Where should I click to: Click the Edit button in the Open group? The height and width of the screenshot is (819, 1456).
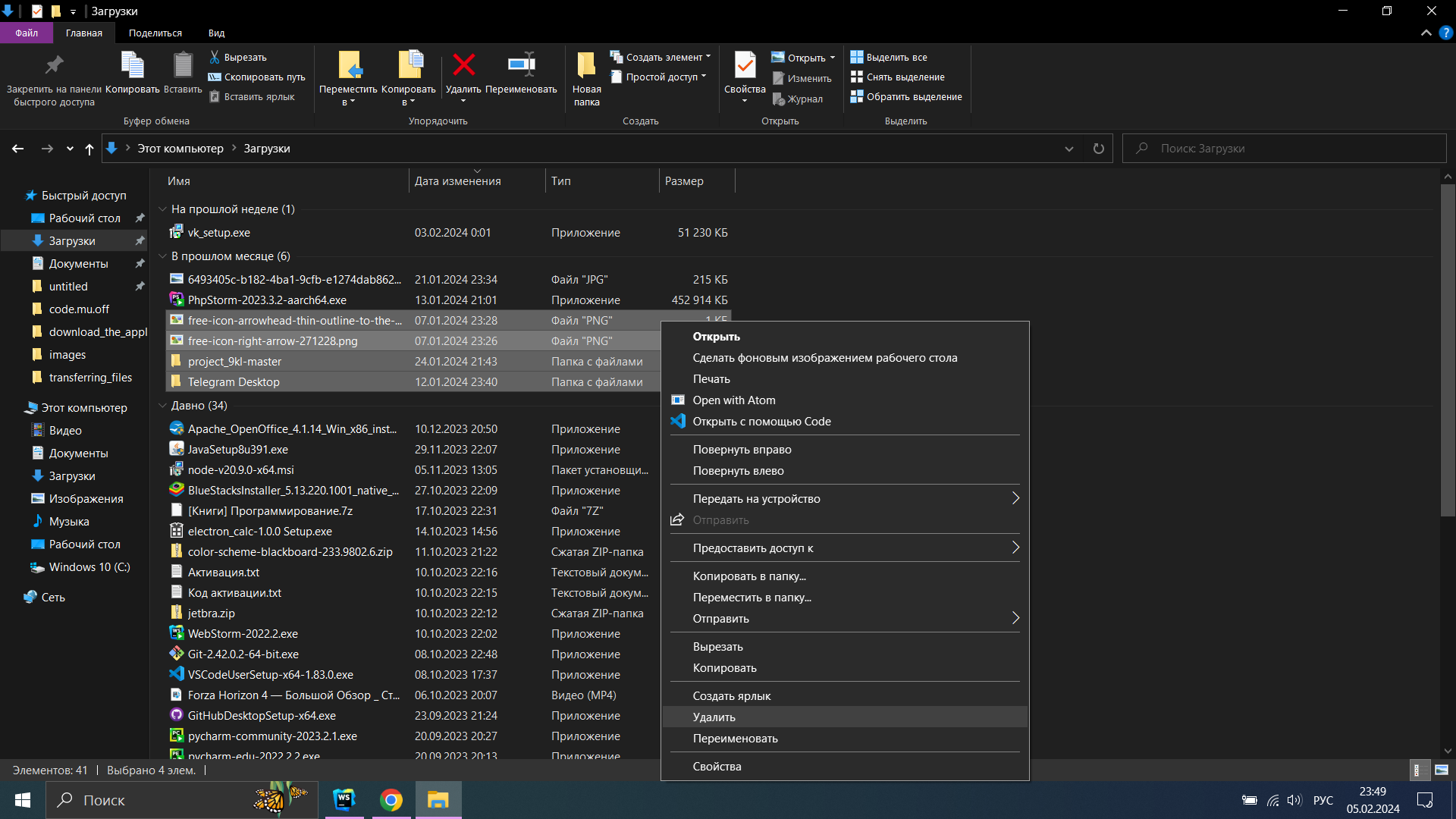[802, 78]
